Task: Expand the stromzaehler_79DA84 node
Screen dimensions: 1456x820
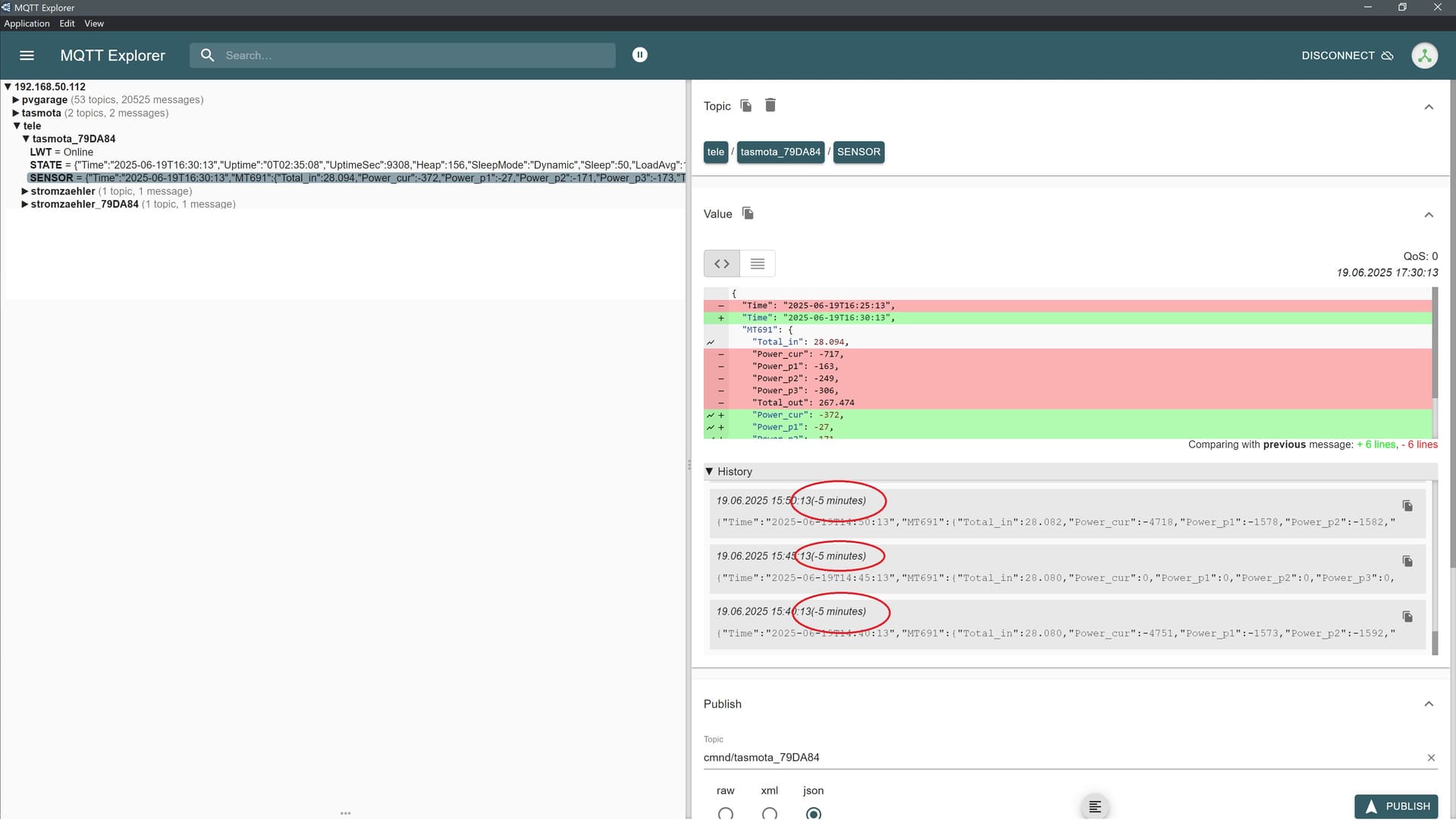Action: coord(25,204)
